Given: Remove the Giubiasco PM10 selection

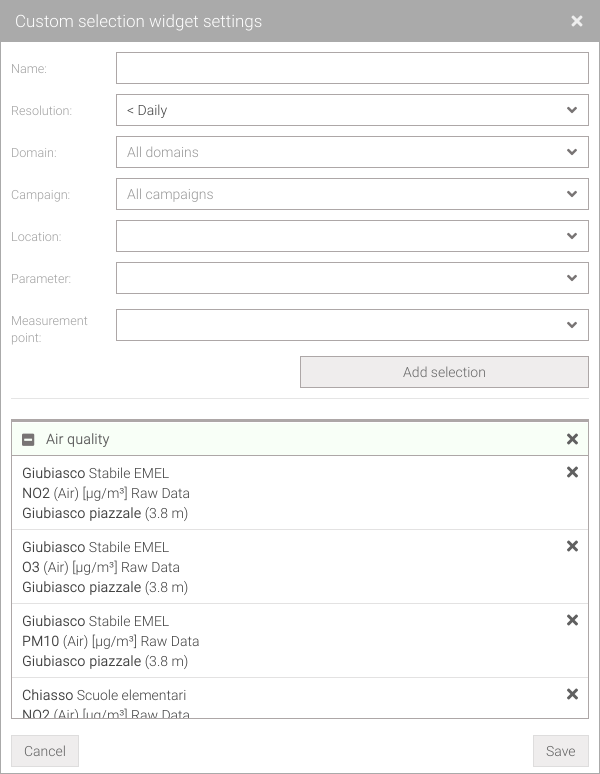Looking at the screenshot, I should pos(572,620).
